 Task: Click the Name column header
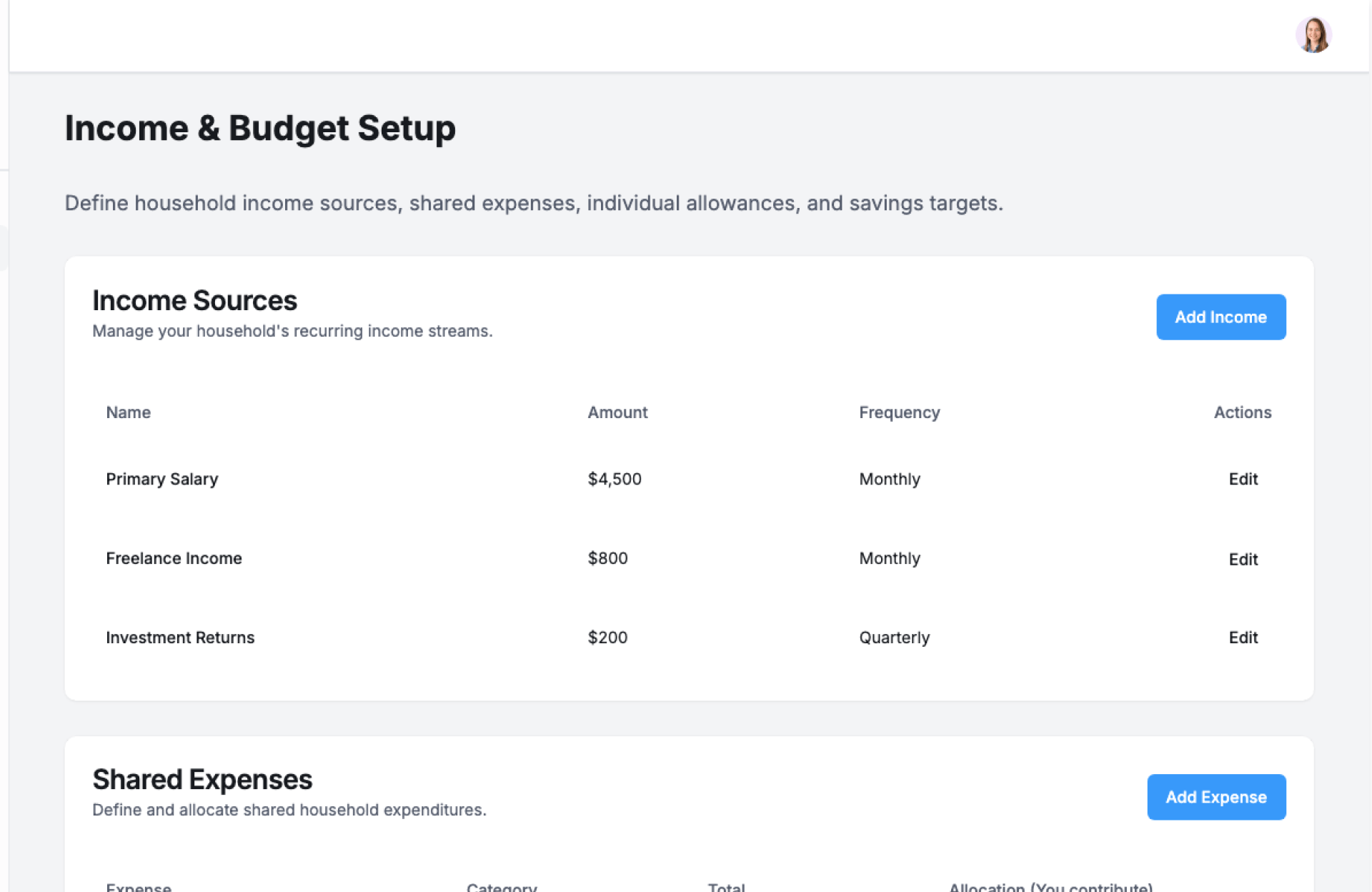pos(129,412)
